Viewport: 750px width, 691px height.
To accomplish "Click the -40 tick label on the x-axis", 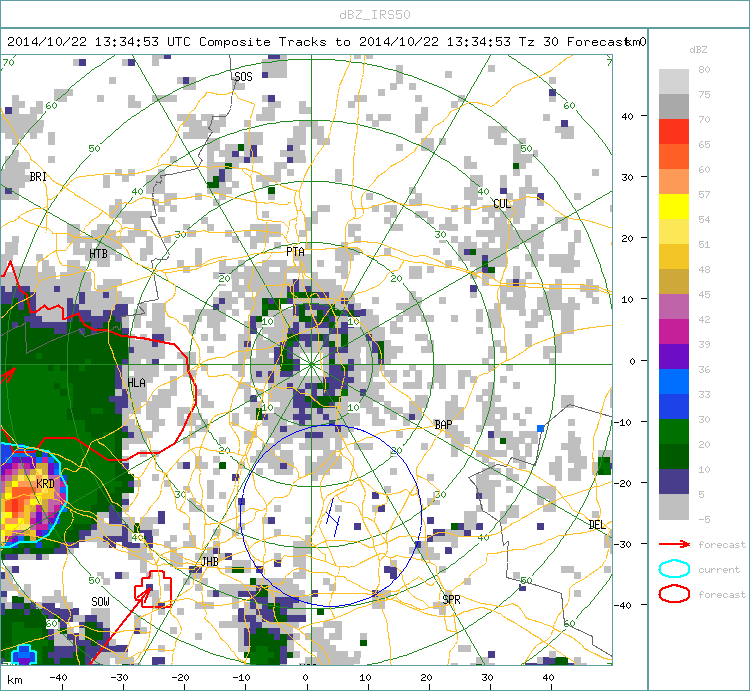I will (58, 678).
